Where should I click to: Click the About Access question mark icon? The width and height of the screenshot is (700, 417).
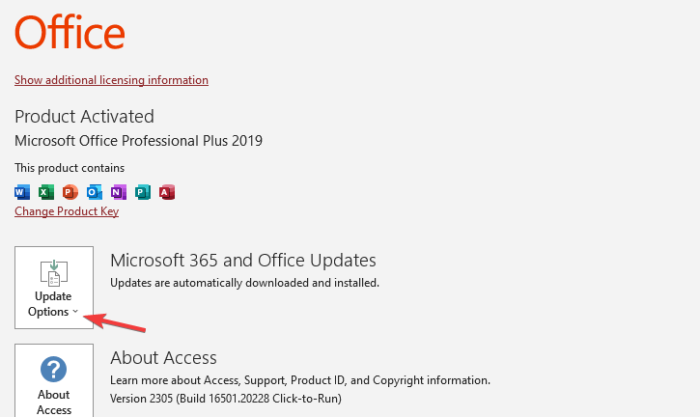coord(54,371)
